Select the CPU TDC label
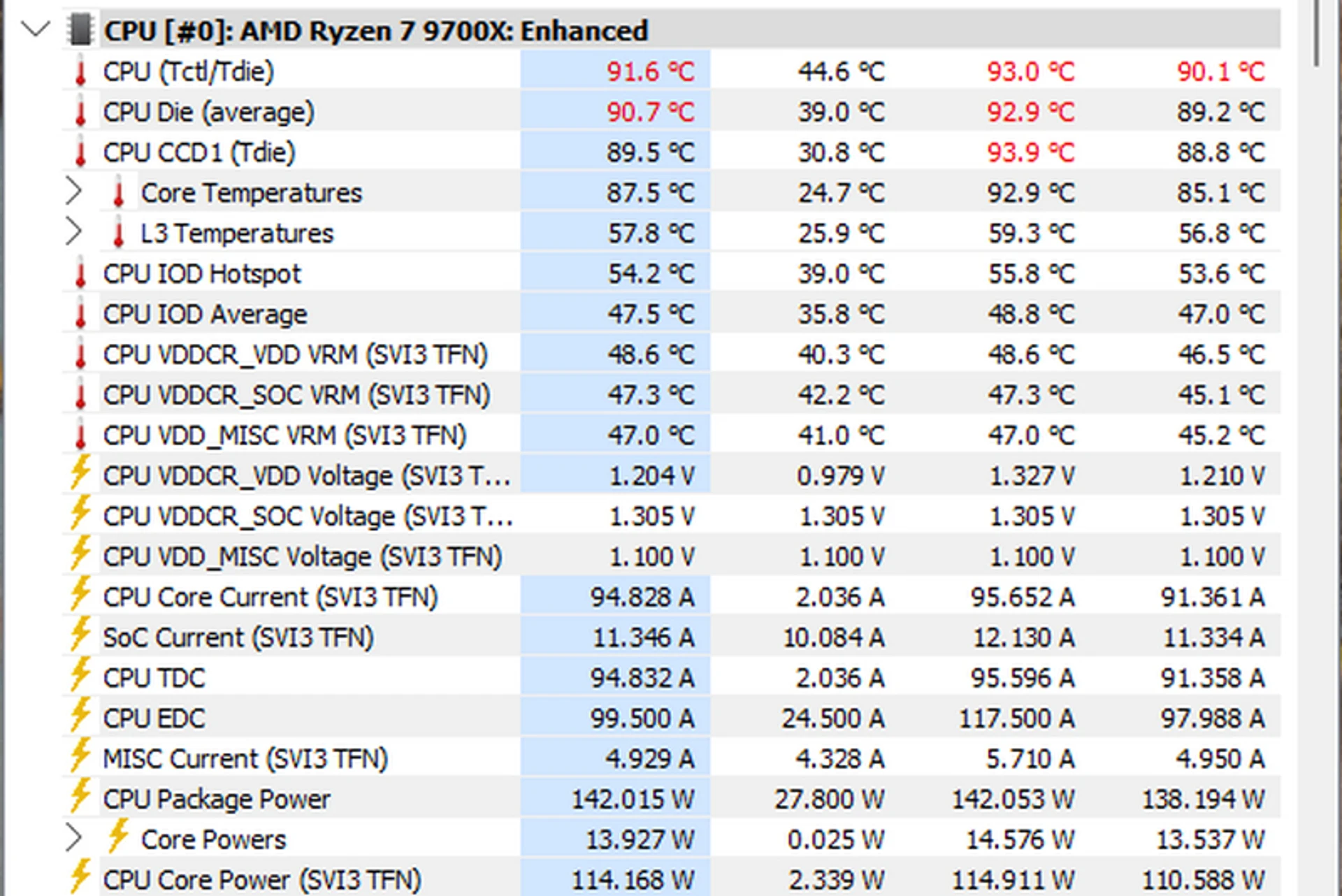Image resolution: width=1342 pixels, height=896 pixels. (x=154, y=679)
